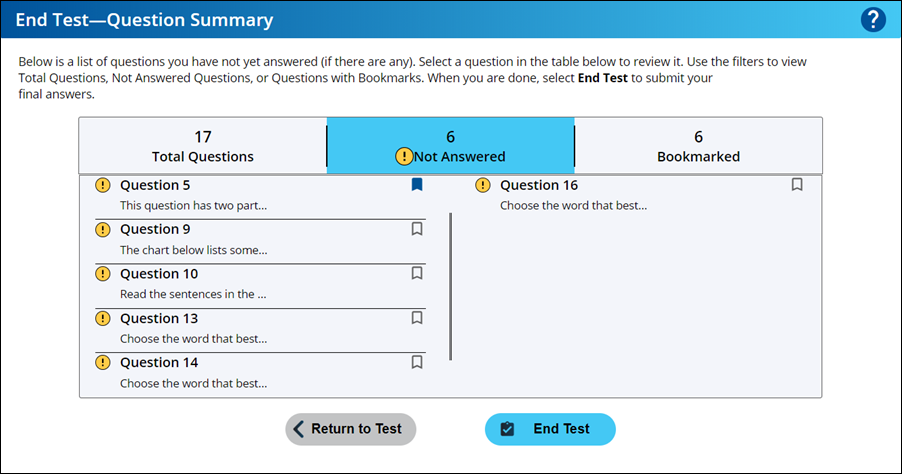The image size is (902, 474).
Task: Remove the bookmark from Question 5
Action: 417,184
